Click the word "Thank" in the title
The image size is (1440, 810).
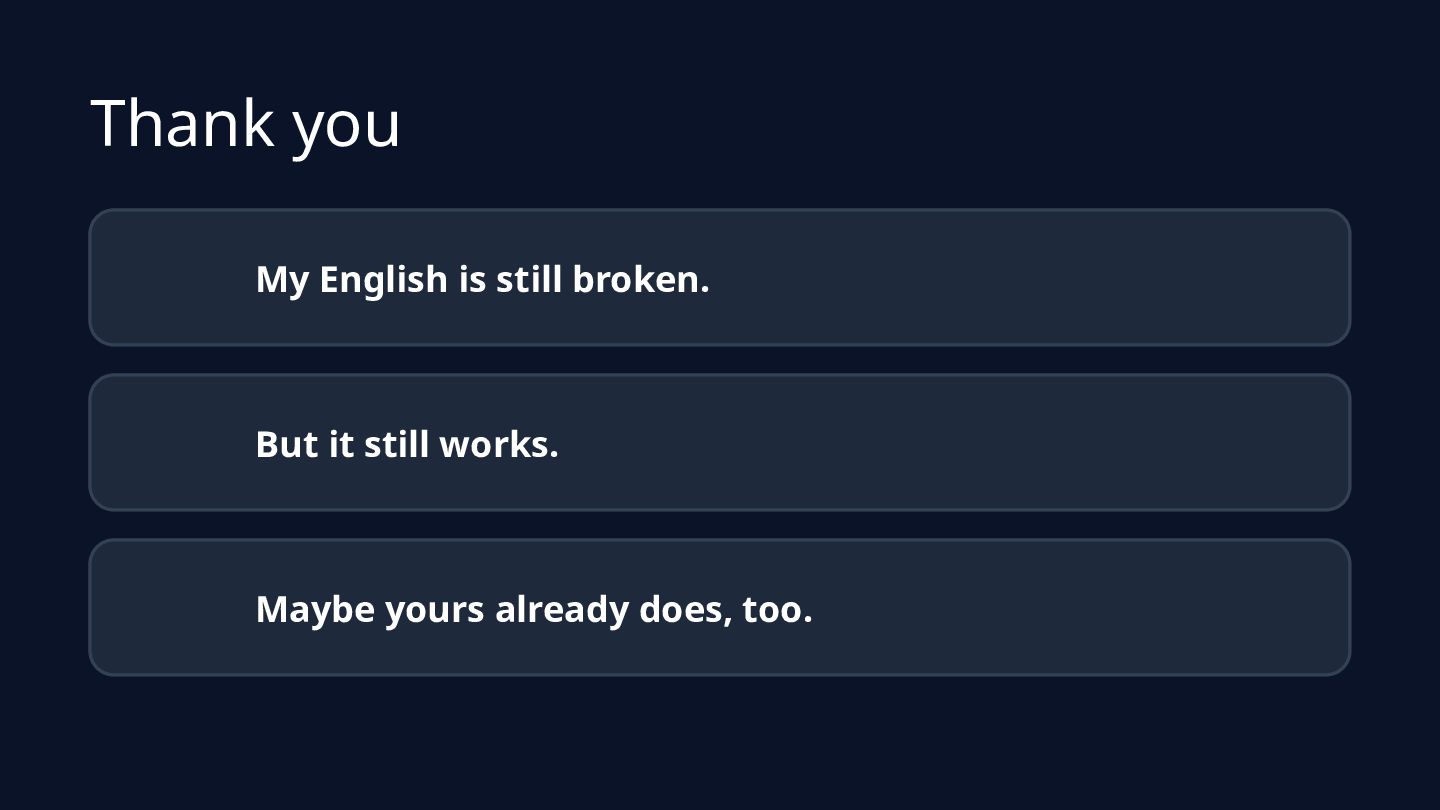182,122
